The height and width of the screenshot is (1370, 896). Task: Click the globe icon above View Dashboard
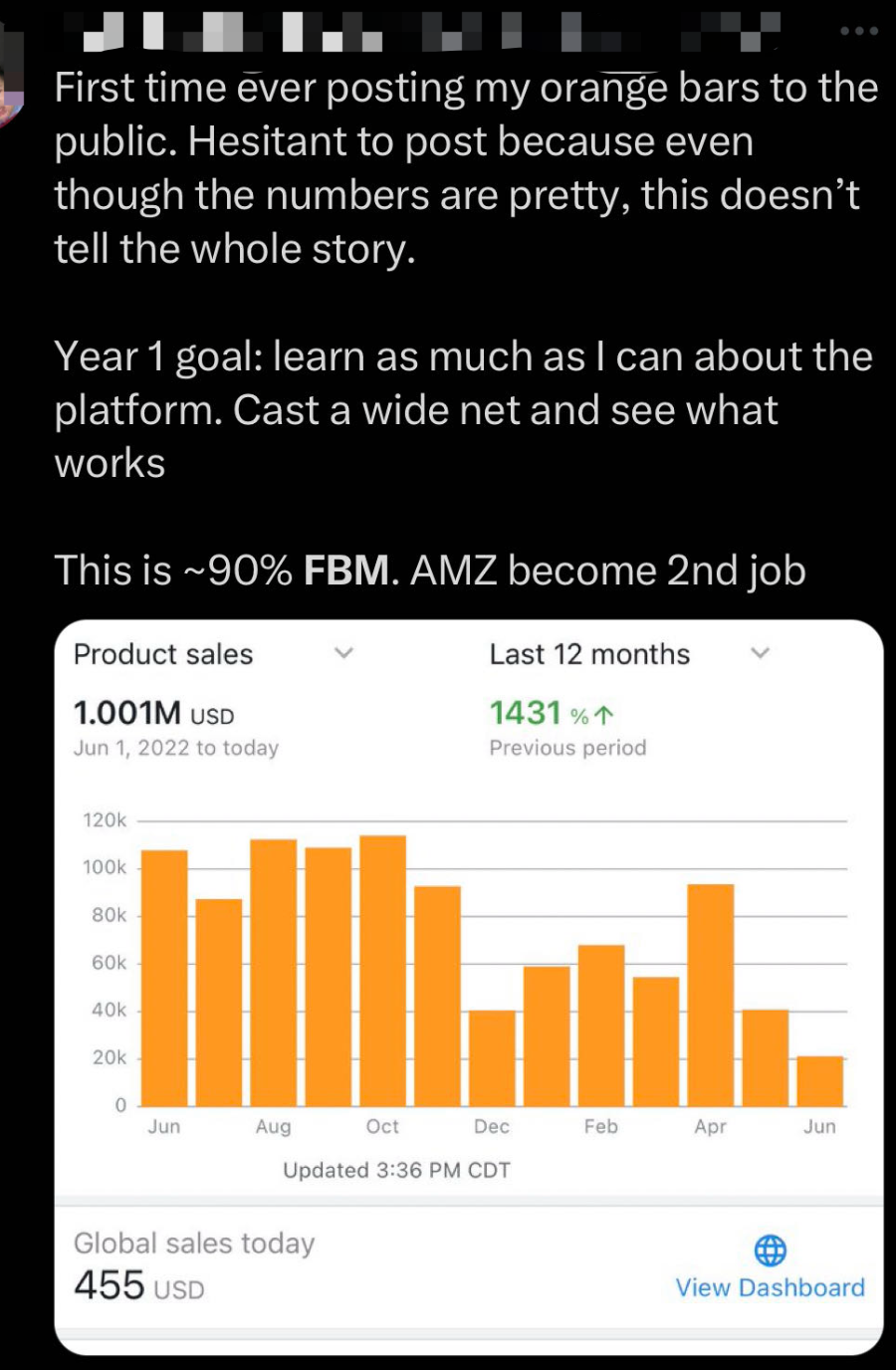click(x=771, y=1250)
